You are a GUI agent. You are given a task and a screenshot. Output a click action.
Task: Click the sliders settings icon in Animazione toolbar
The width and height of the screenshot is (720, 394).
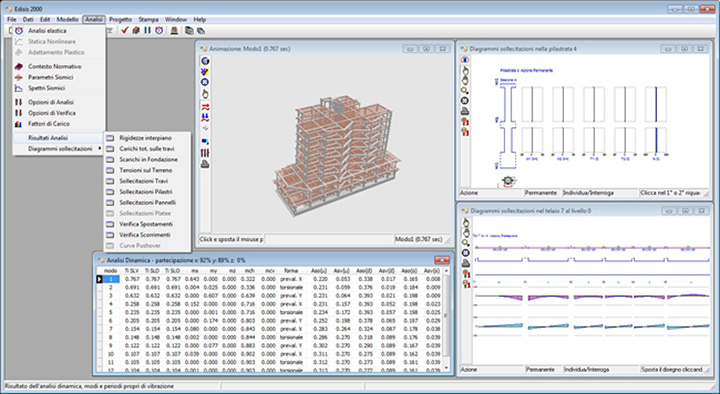click(205, 153)
